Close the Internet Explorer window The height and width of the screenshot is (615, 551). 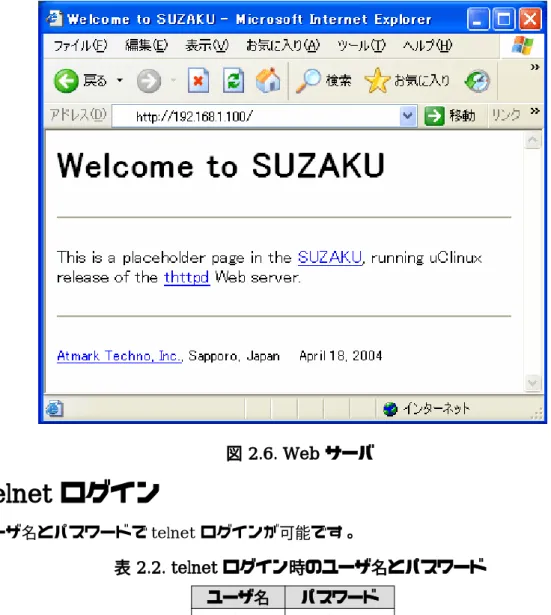530,18
